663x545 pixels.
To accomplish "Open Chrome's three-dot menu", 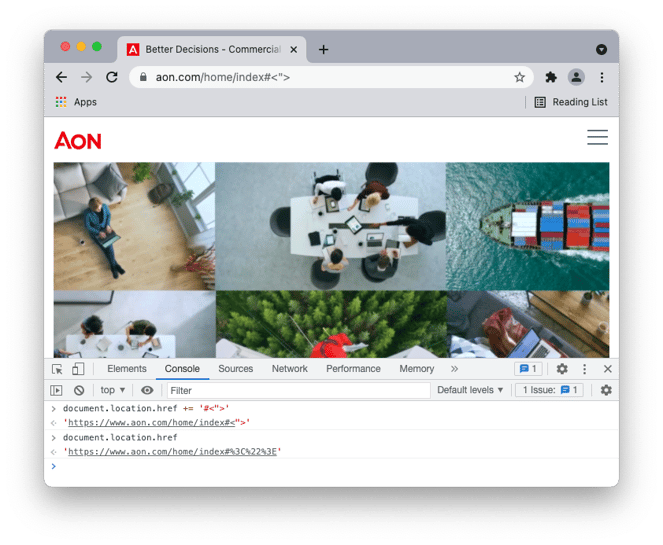I will tap(602, 77).
